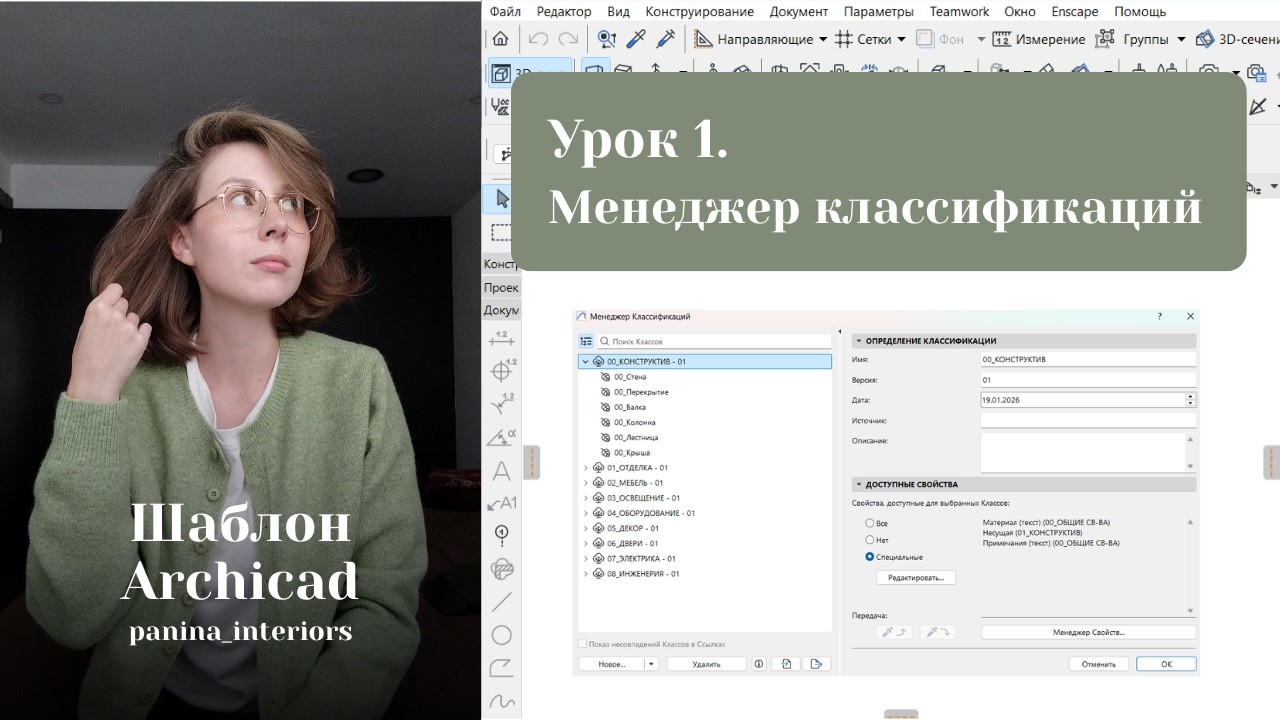Image resolution: width=1280 pixels, height=720 pixels.
Task: Open the Find and Select tool icon
Action: click(606, 39)
